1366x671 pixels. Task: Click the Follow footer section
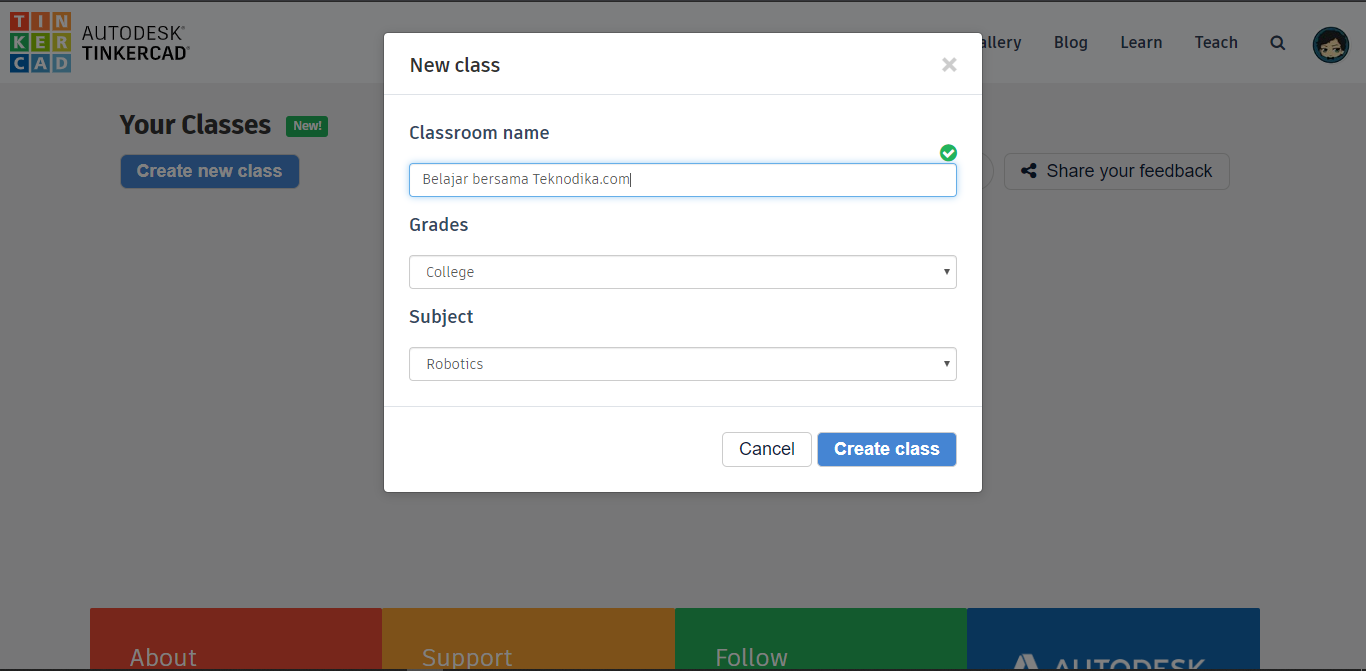(751, 657)
